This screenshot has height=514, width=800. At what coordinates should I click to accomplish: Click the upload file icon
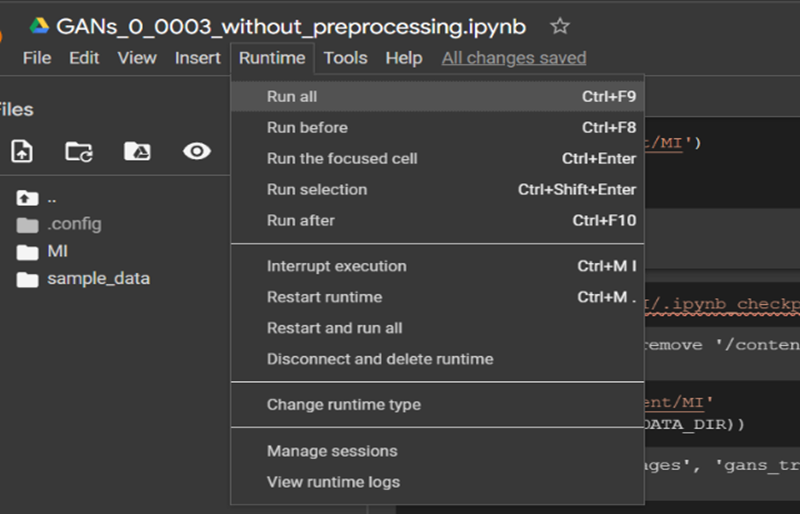(x=22, y=151)
